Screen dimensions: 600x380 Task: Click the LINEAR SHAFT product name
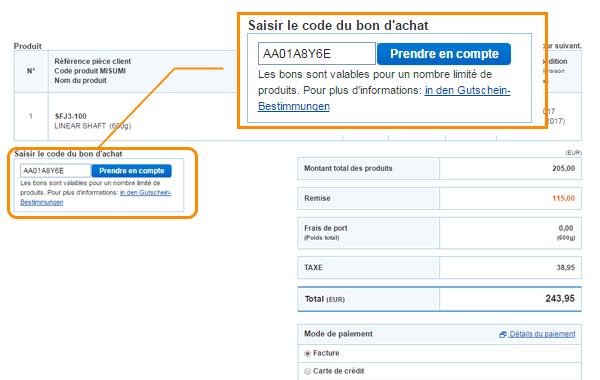(x=80, y=126)
